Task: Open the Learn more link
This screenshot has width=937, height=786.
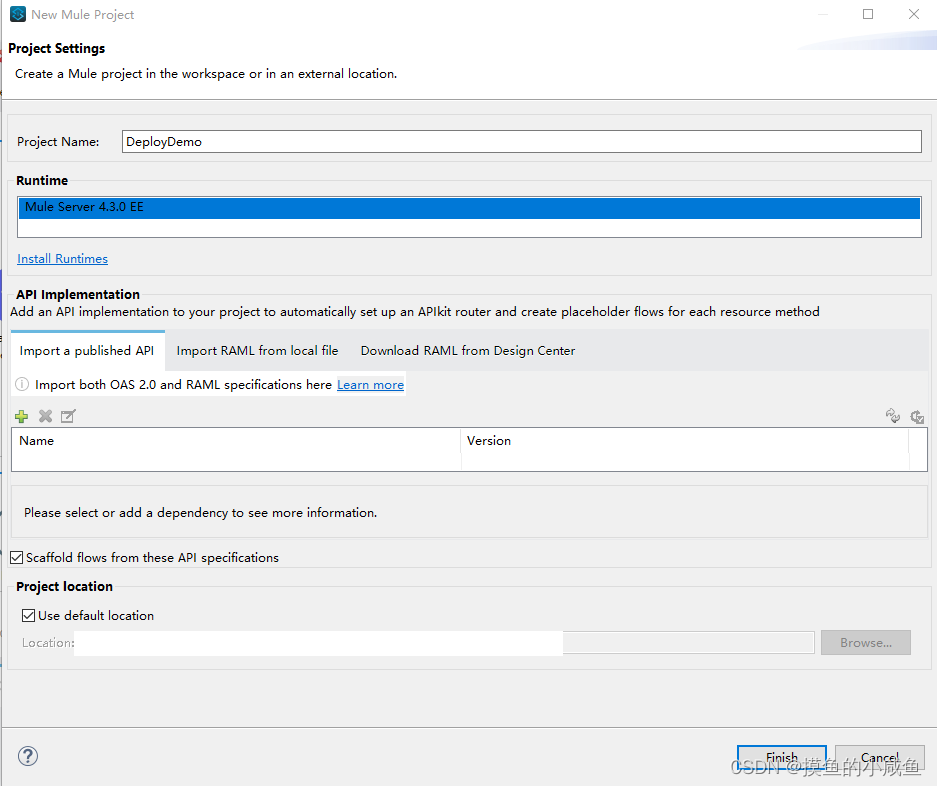Action: coord(370,385)
